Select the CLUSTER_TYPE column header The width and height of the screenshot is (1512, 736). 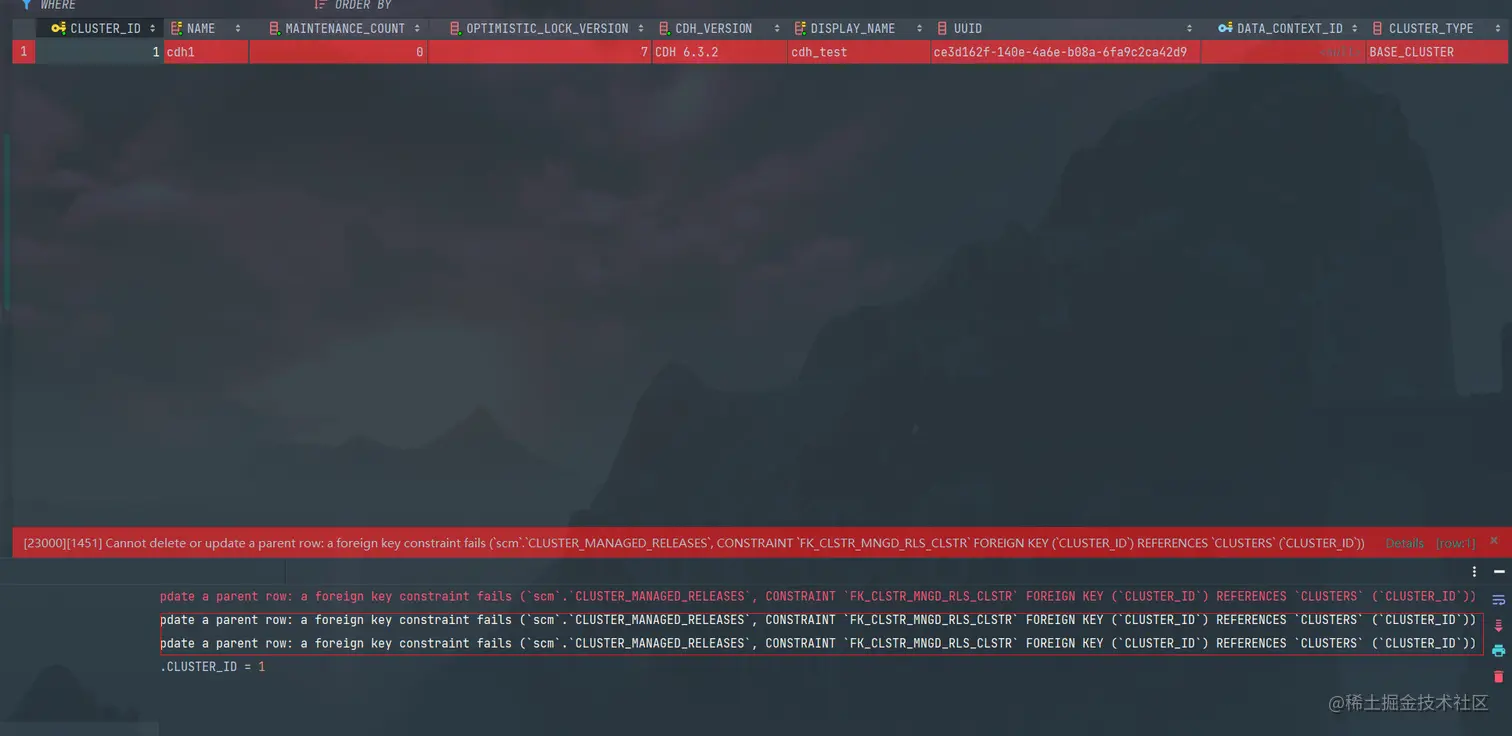tap(1437, 28)
